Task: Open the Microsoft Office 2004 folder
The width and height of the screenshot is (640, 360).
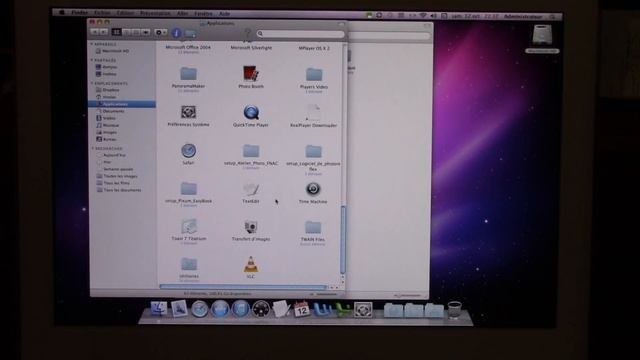Action: pos(188,47)
